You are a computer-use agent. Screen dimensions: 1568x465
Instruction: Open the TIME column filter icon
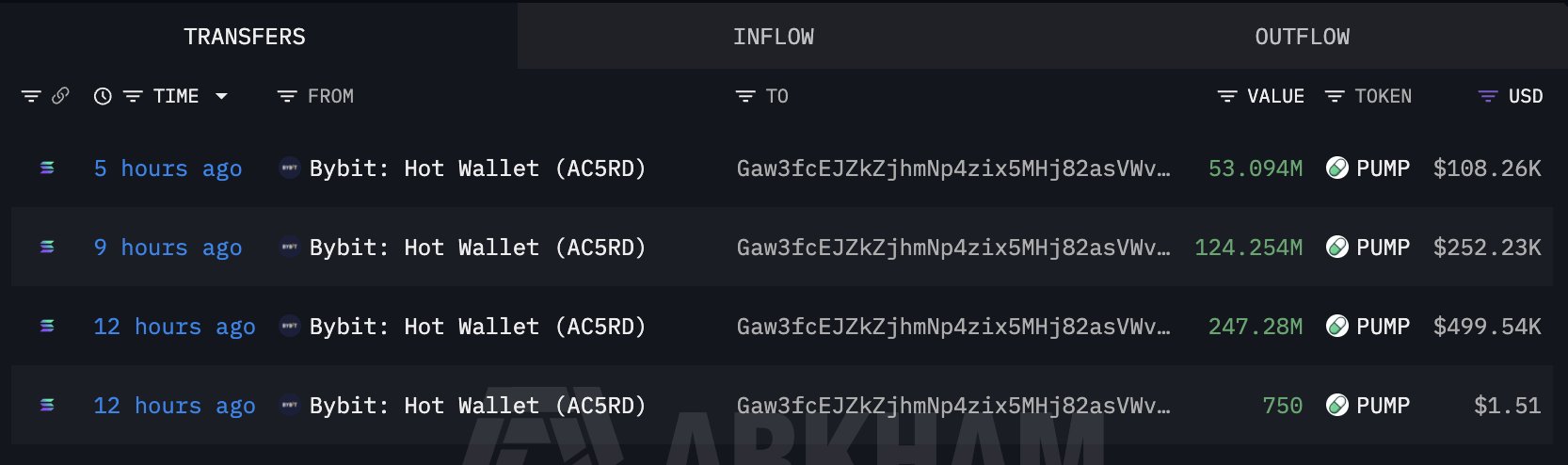click(133, 96)
